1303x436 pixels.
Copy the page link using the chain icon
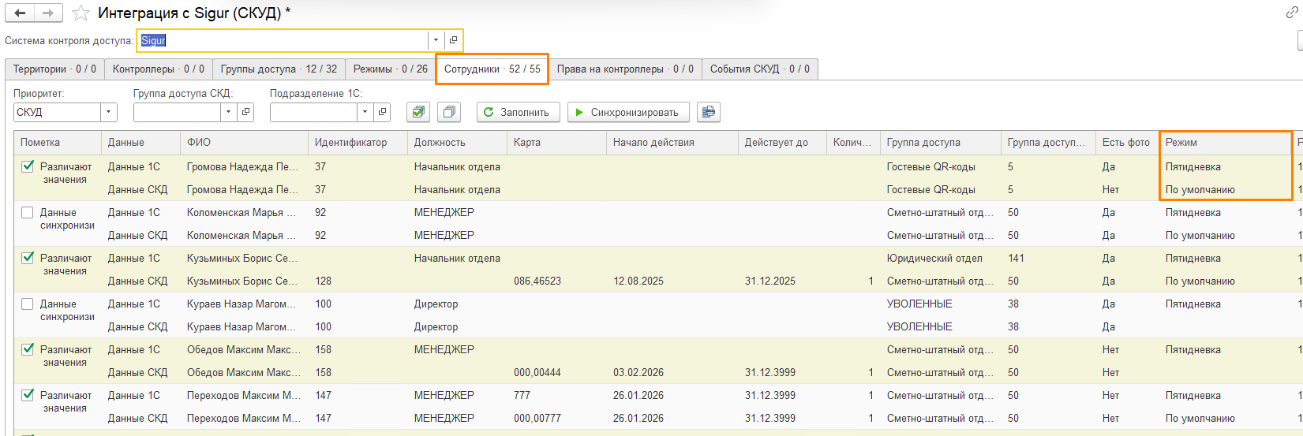click(x=1291, y=13)
